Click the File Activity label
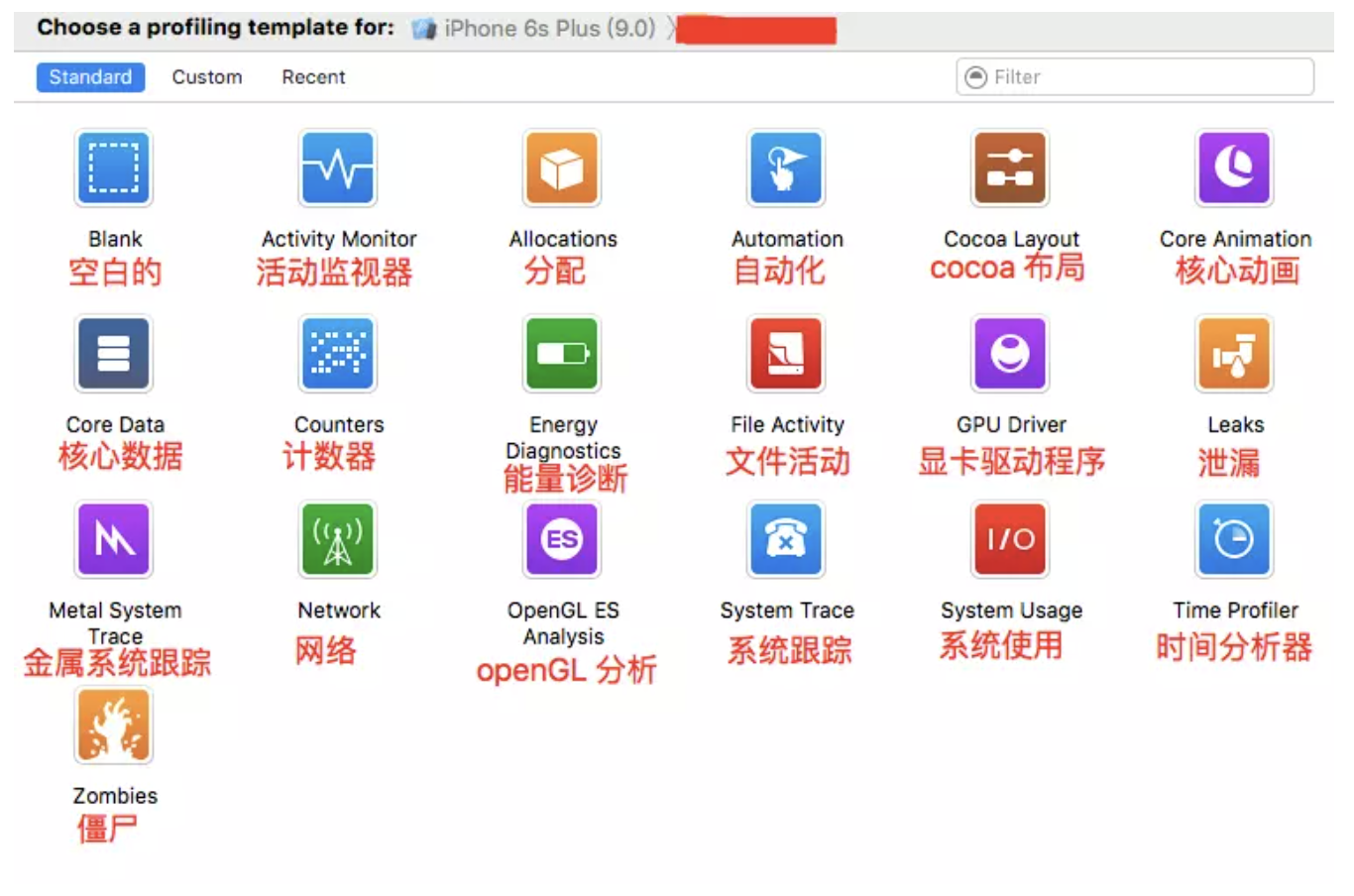 [787, 424]
